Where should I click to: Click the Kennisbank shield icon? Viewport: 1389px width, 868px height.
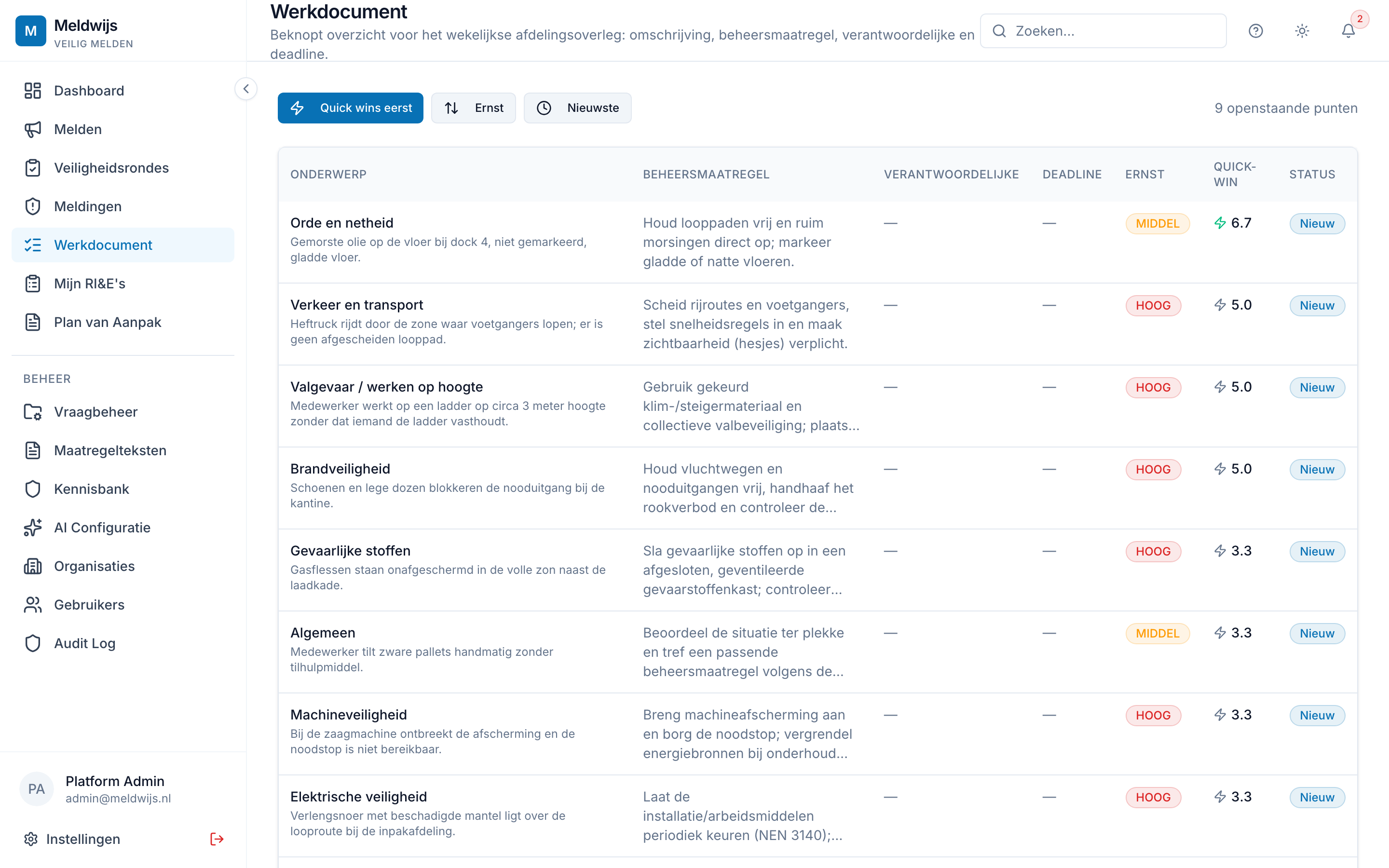point(33,489)
